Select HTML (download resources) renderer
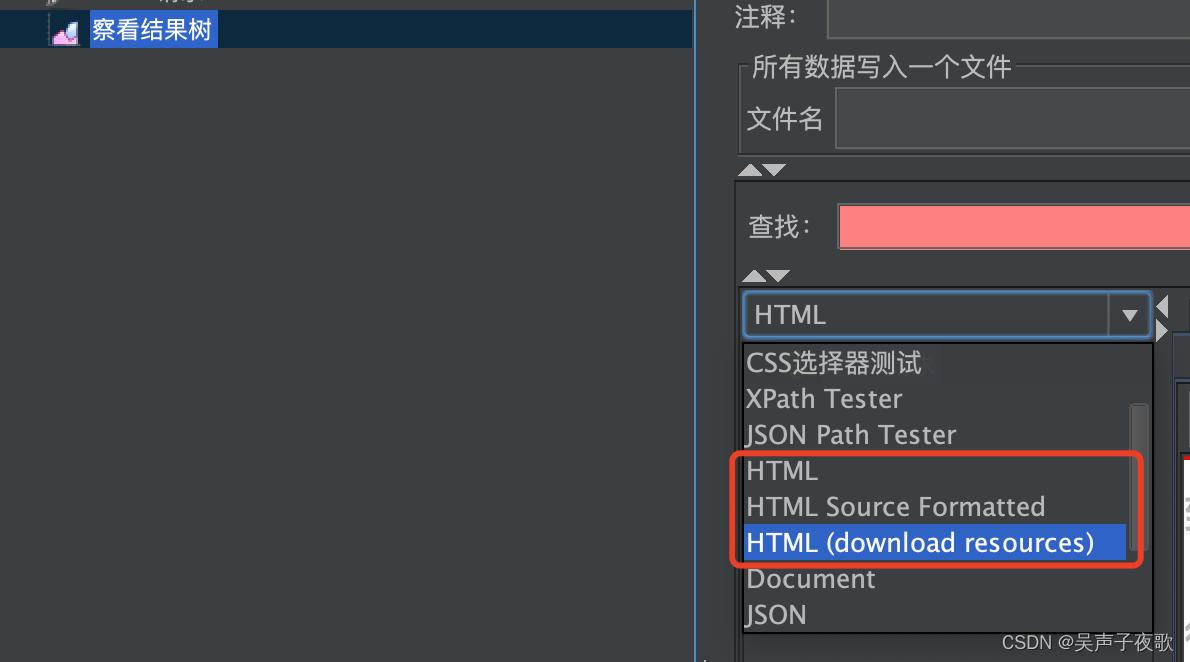 pyautogui.click(x=920, y=542)
